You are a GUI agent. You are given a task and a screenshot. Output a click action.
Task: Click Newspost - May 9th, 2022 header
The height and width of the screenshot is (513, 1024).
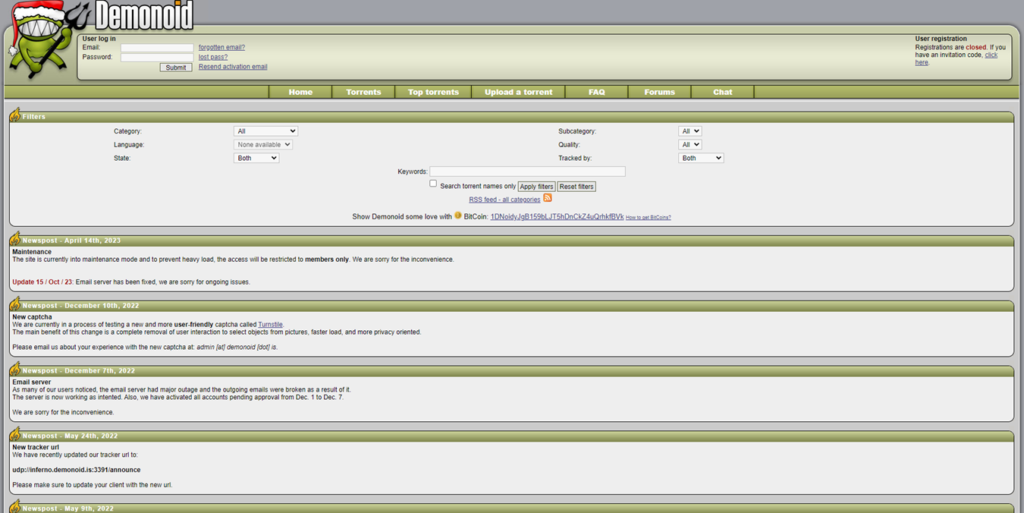pos(68,508)
